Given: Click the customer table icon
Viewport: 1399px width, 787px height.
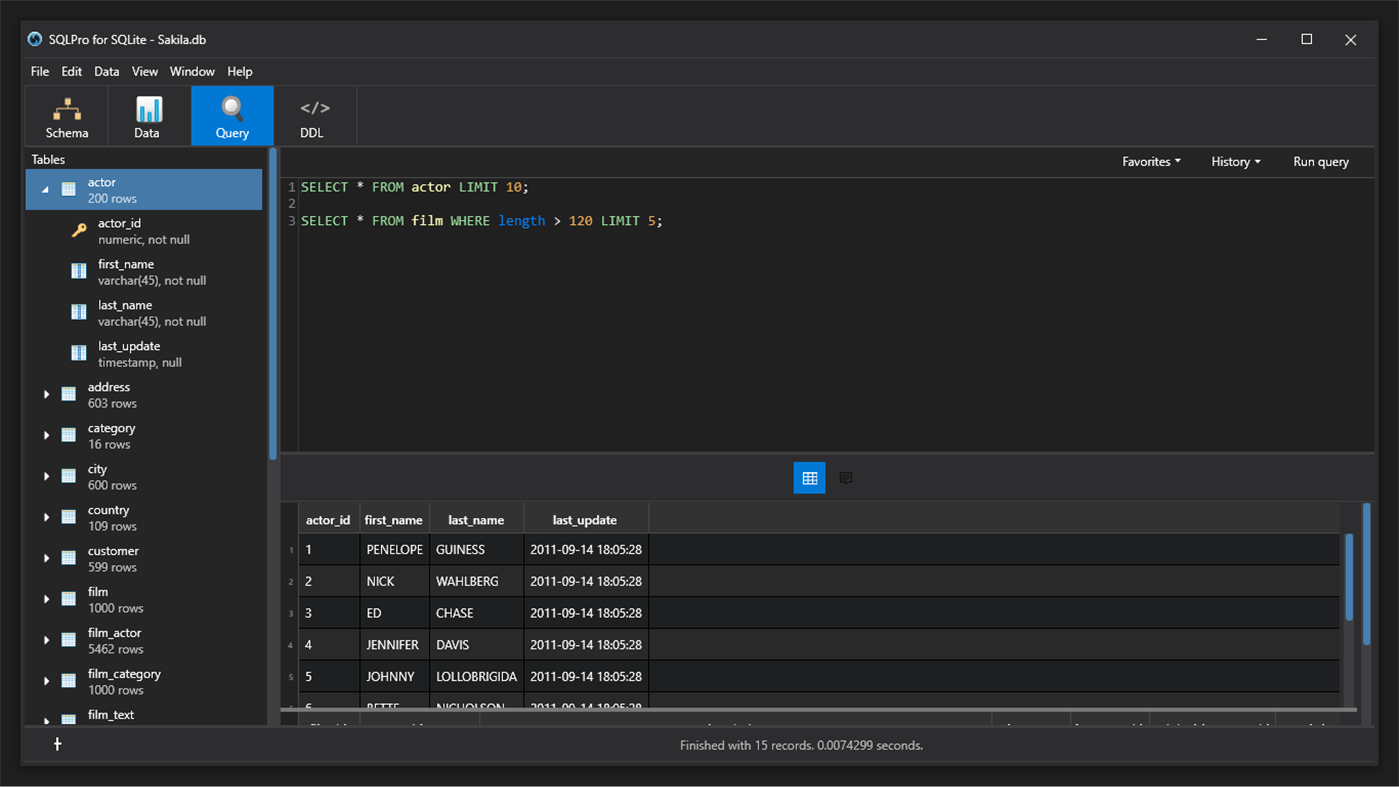Looking at the screenshot, I should [69, 558].
